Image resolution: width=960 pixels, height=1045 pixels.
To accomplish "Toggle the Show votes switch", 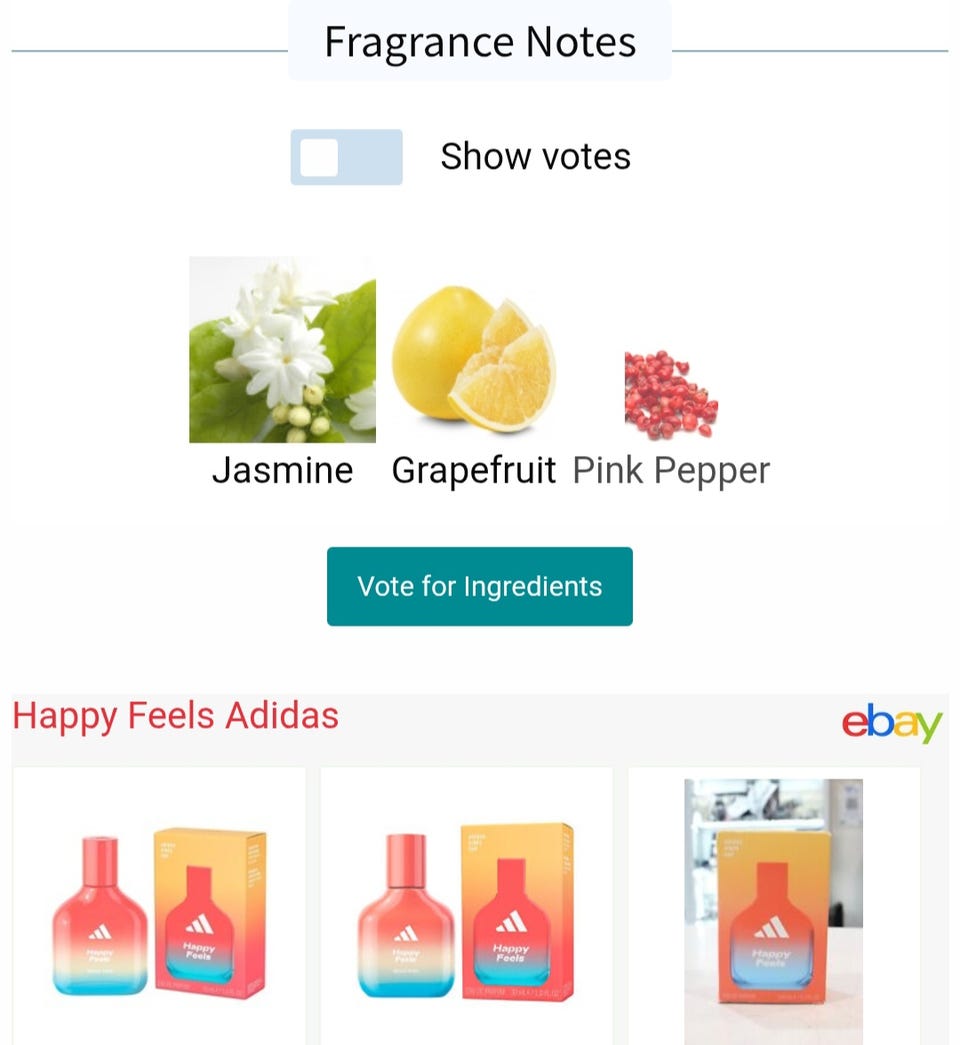I will [346, 157].
